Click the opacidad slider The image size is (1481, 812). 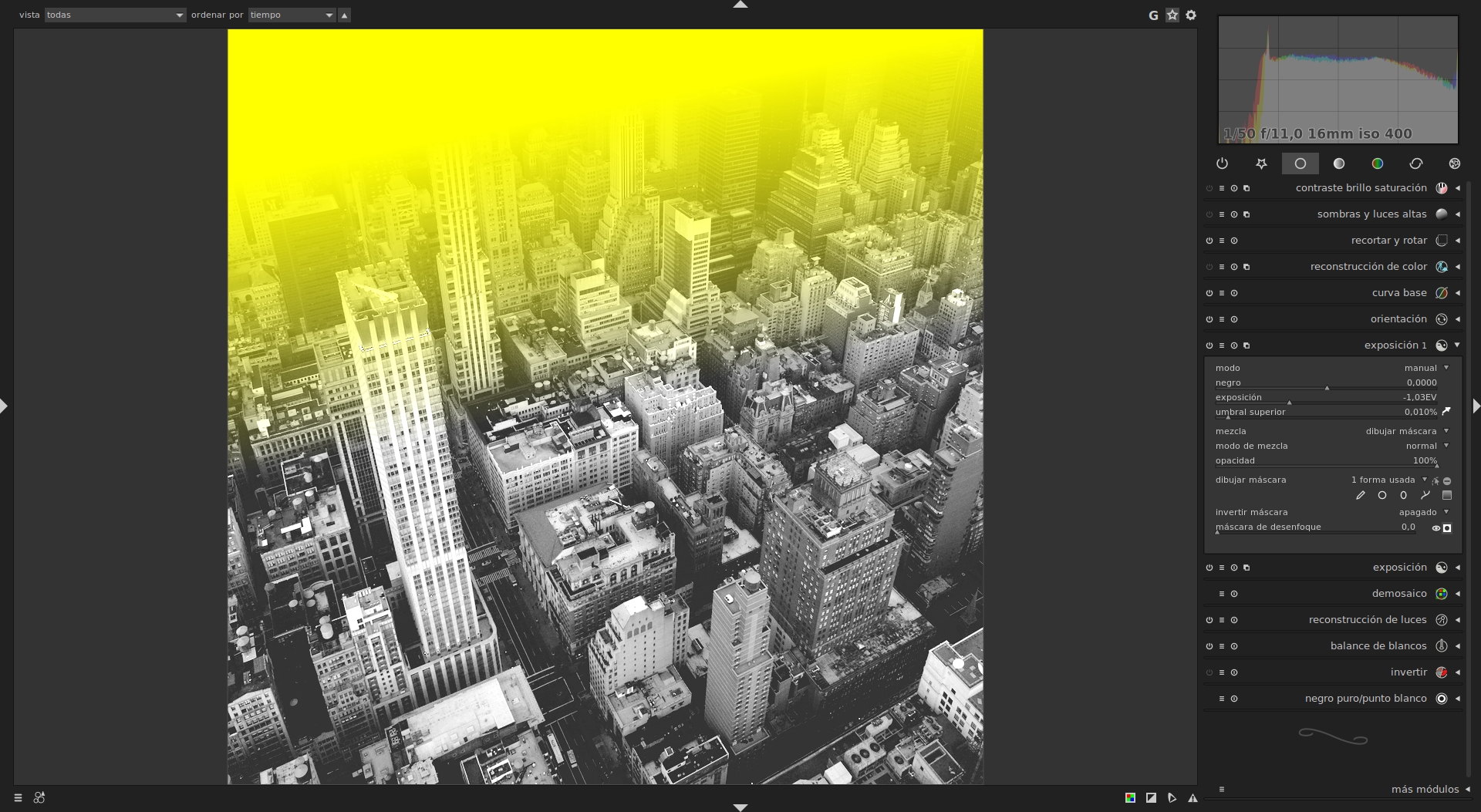click(1326, 461)
